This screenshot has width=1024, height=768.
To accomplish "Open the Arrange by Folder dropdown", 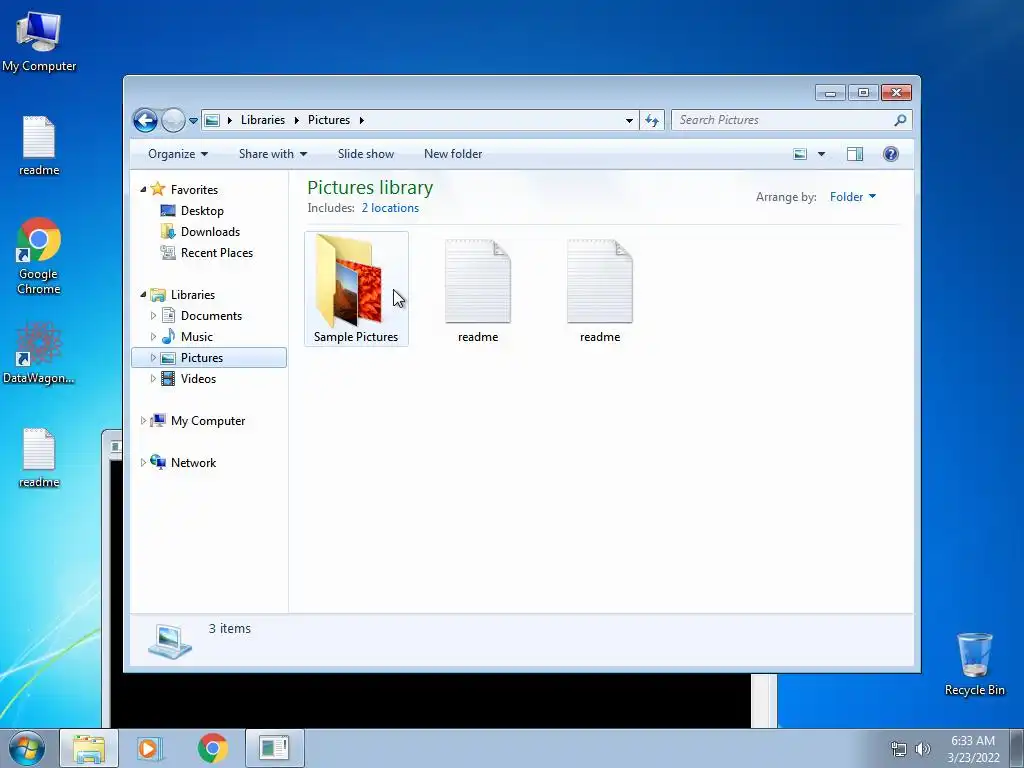I will pyautogui.click(x=852, y=197).
